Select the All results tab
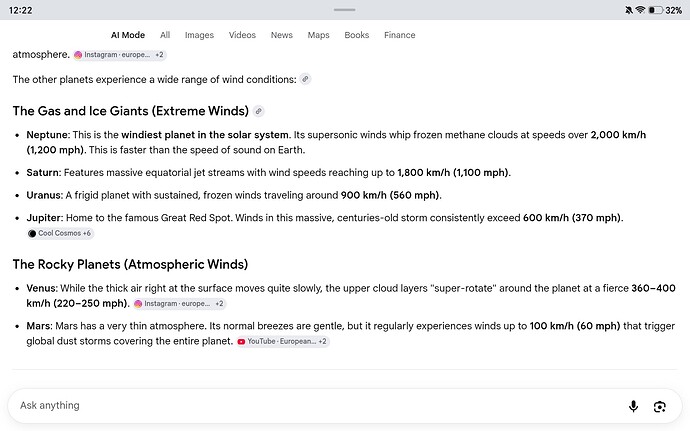Screen dimensions: 690x431 pyautogui.click(x=165, y=35)
